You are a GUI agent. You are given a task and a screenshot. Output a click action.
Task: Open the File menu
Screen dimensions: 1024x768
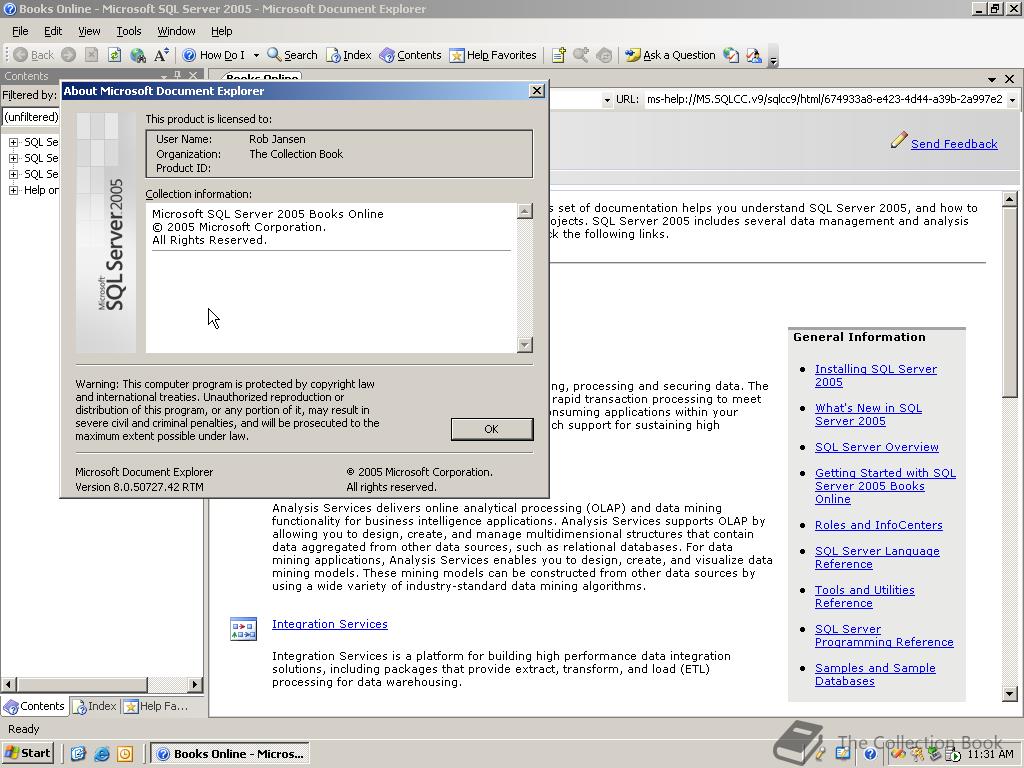click(20, 31)
